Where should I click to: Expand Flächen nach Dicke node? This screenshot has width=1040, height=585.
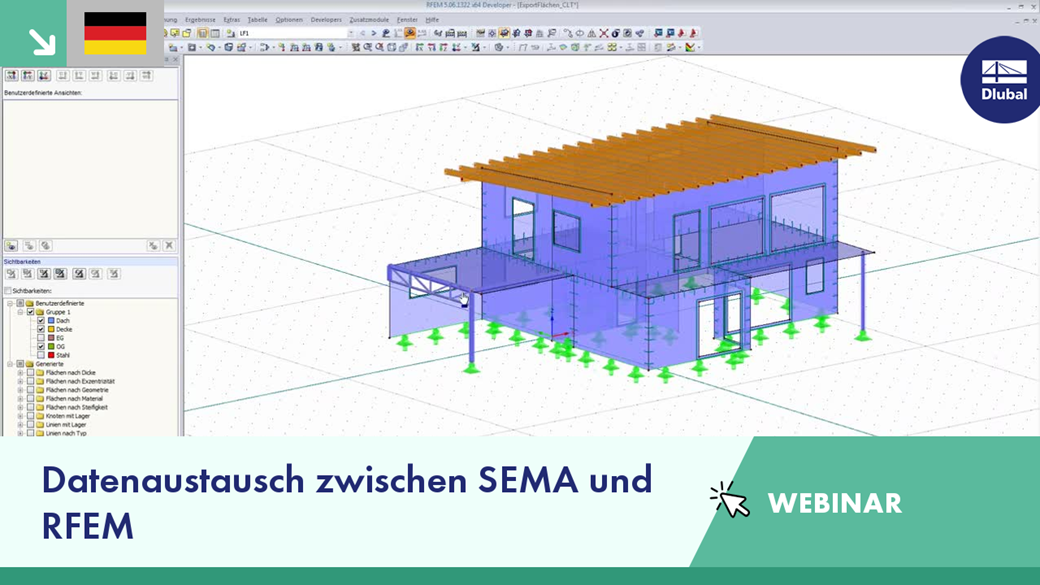pyautogui.click(x=21, y=373)
